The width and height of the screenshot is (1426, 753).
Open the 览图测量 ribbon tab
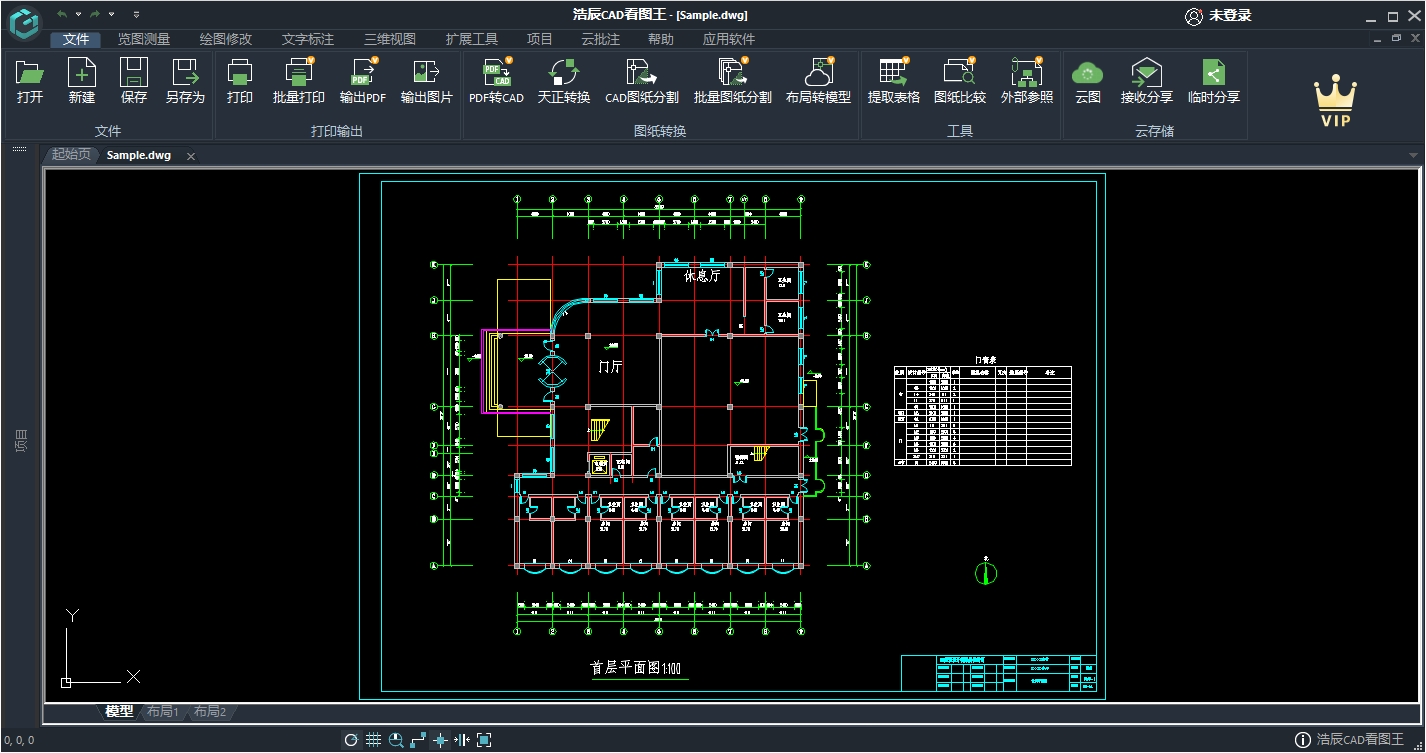[144, 39]
